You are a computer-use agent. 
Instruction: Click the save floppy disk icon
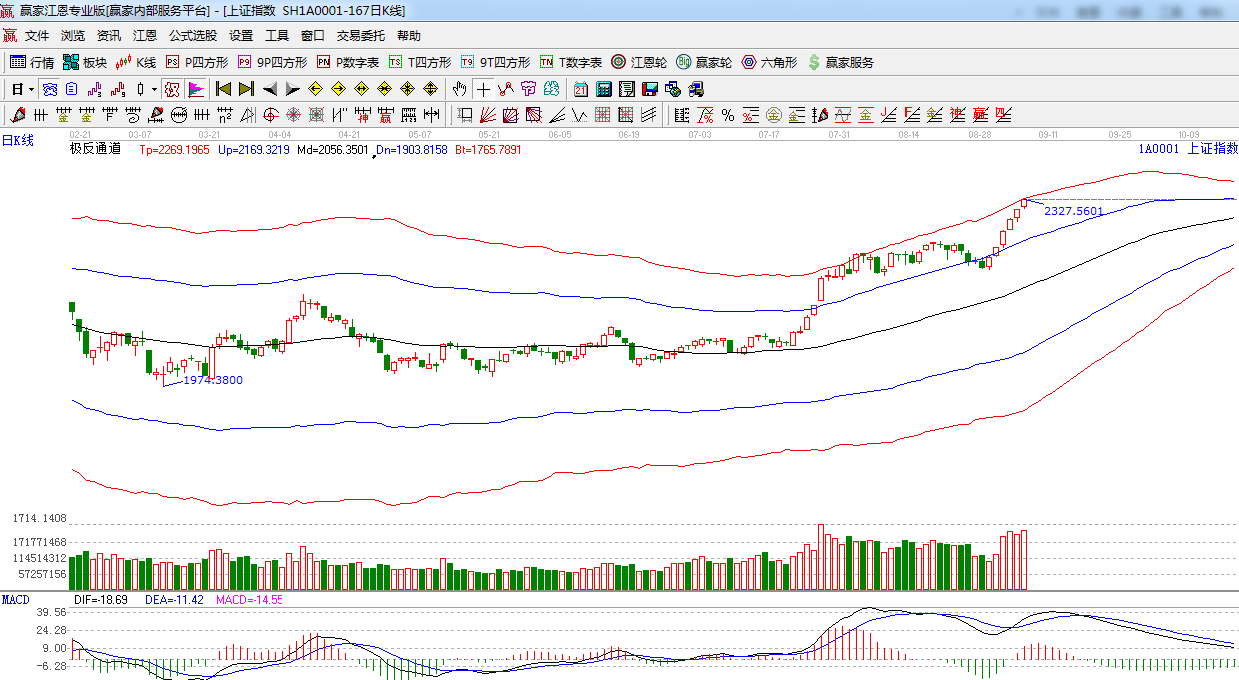click(650, 89)
